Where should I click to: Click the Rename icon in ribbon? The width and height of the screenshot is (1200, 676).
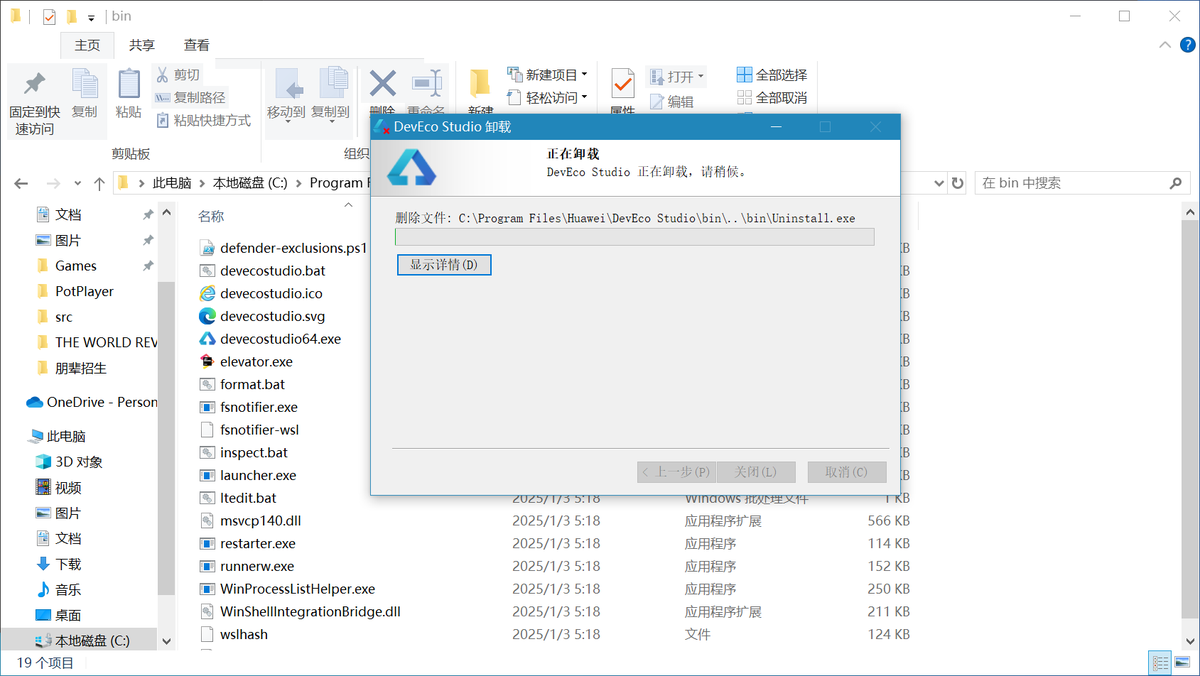click(x=426, y=84)
